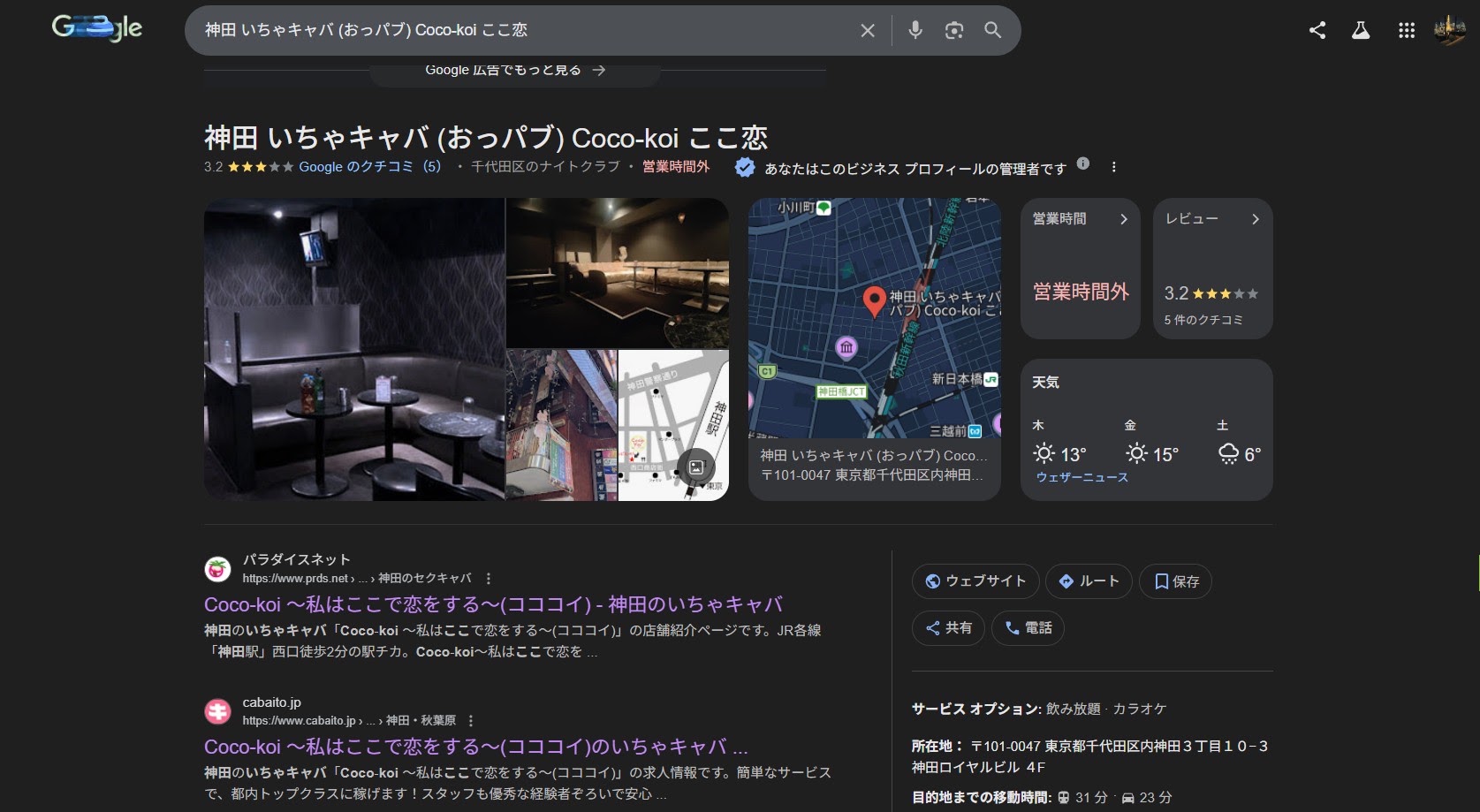The image size is (1480, 812).
Task: Open Google のクチコミ (5) reviews link
Action: tap(369, 167)
